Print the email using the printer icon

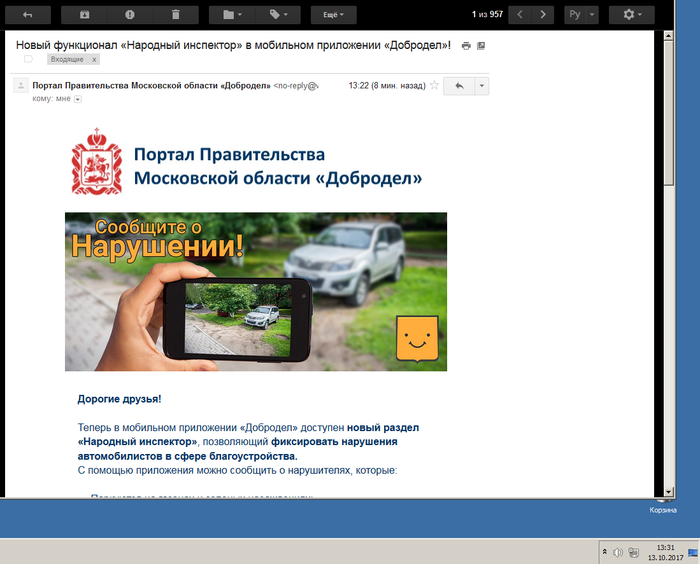(466, 46)
